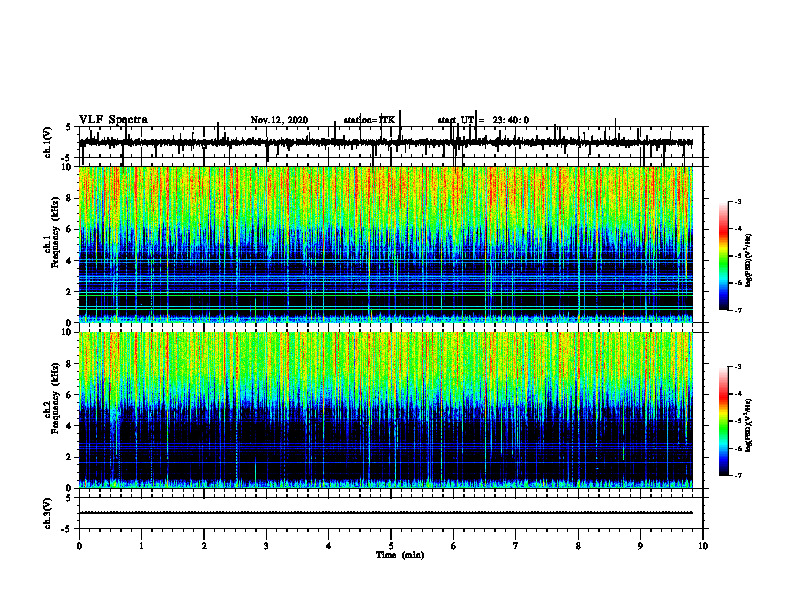Click the '2' kHz tick of ch.1 spectrogram
Screen dimensions: 792x612
point(71,291)
